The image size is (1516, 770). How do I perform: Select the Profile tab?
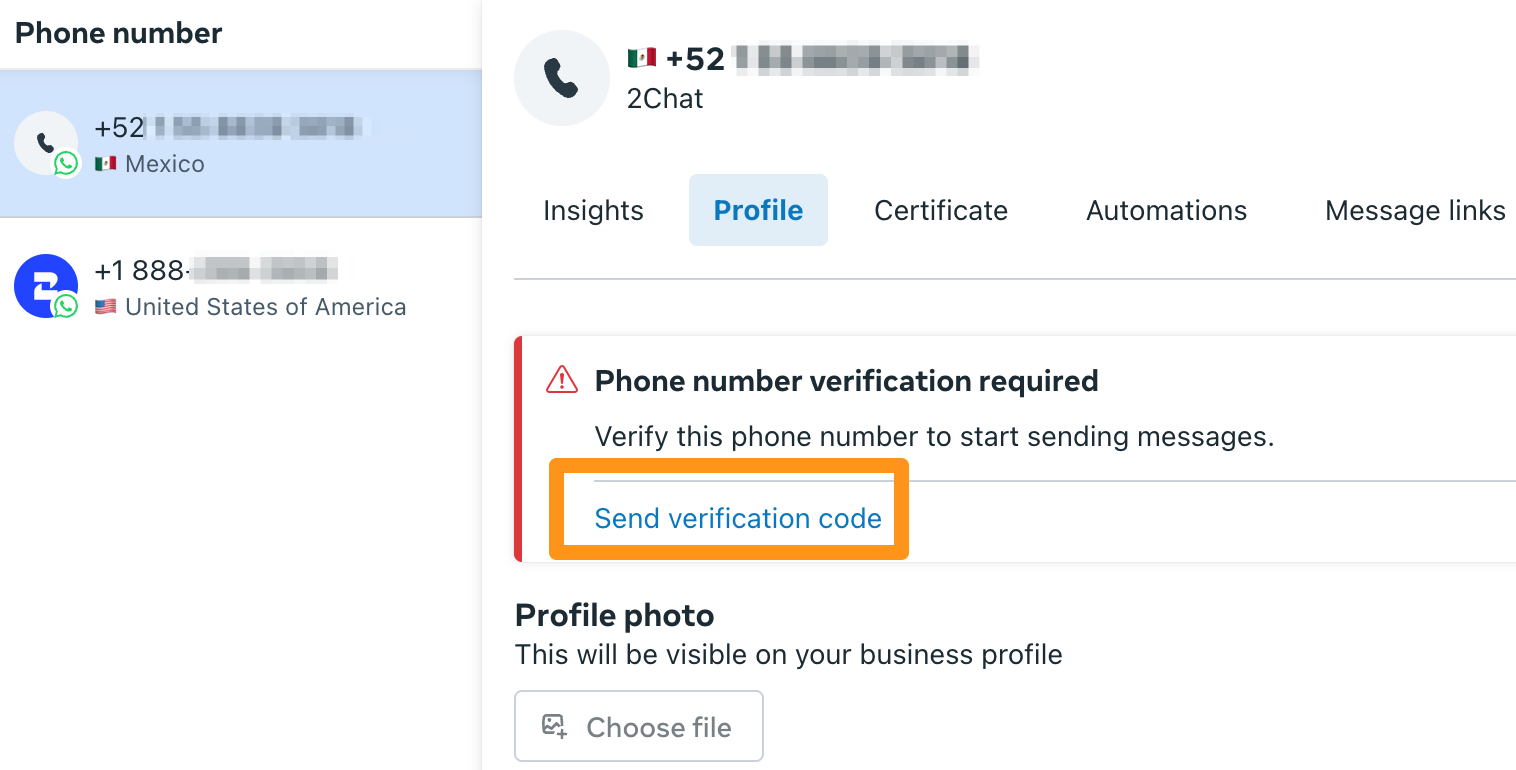(x=758, y=210)
